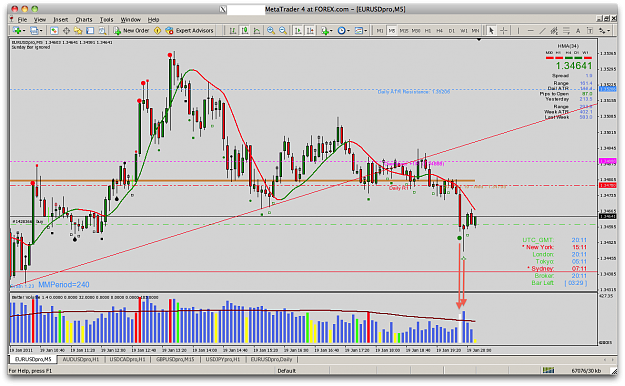The height and width of the screenshot is (386, 625).
Task: Zoom out on the chart
Action: [283, 30]
